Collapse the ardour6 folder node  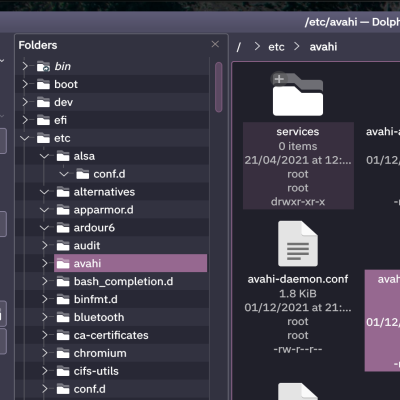pos(44,228)
